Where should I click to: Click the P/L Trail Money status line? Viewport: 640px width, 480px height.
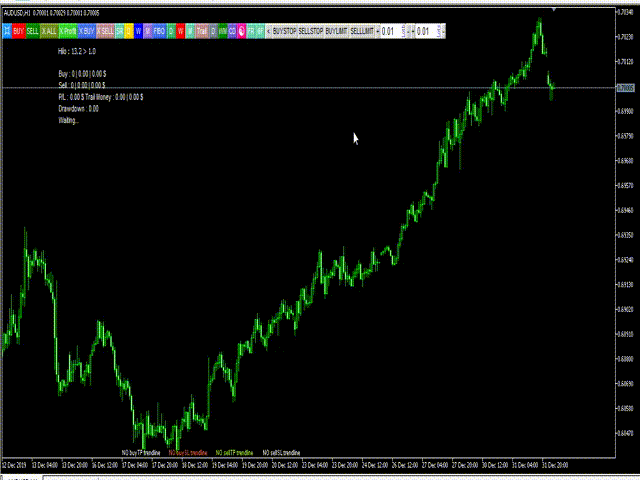point(100,97)
